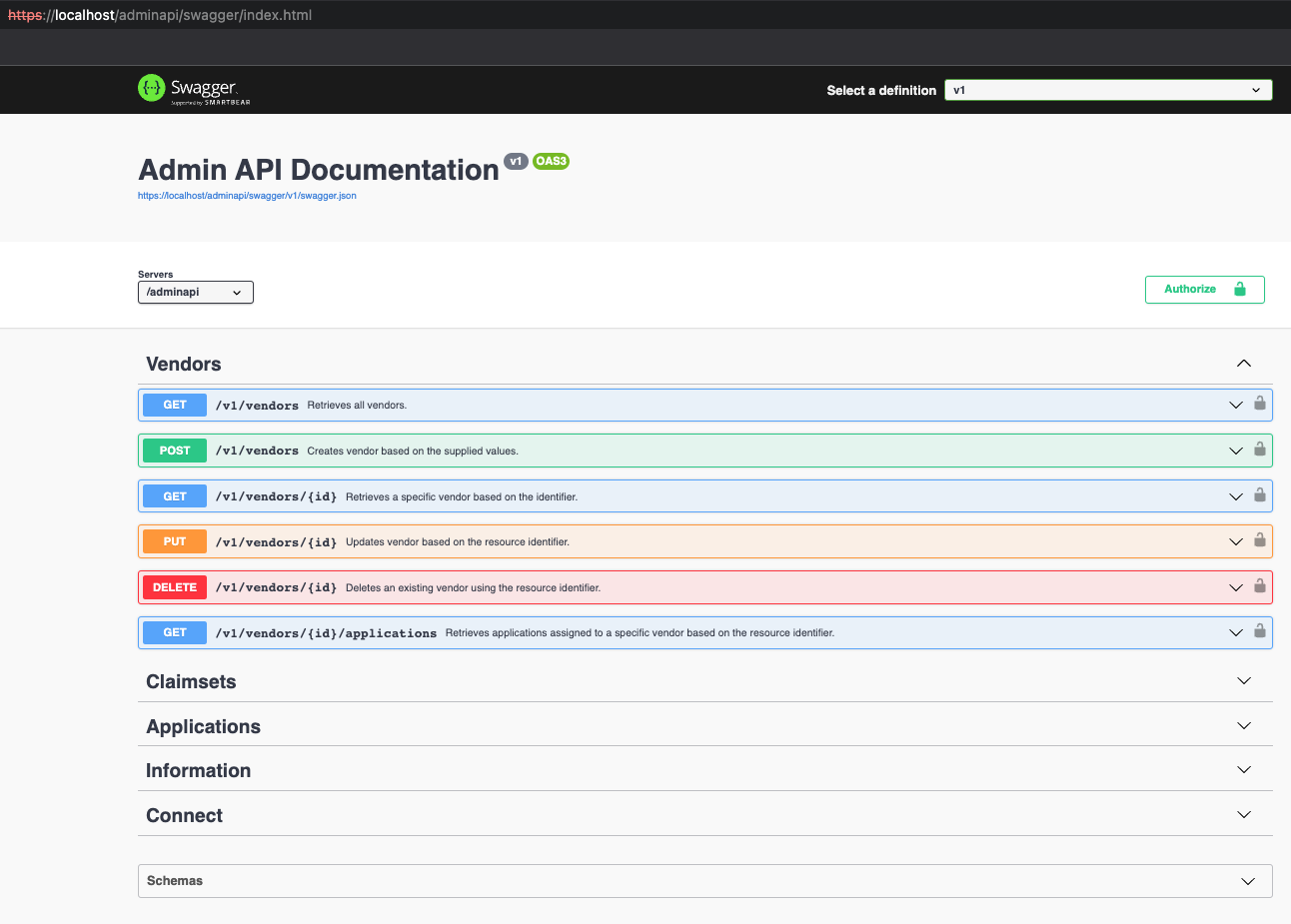
Task: Click text 'Creates vendor based on the supplied values.'
Action: pos(413,452)
